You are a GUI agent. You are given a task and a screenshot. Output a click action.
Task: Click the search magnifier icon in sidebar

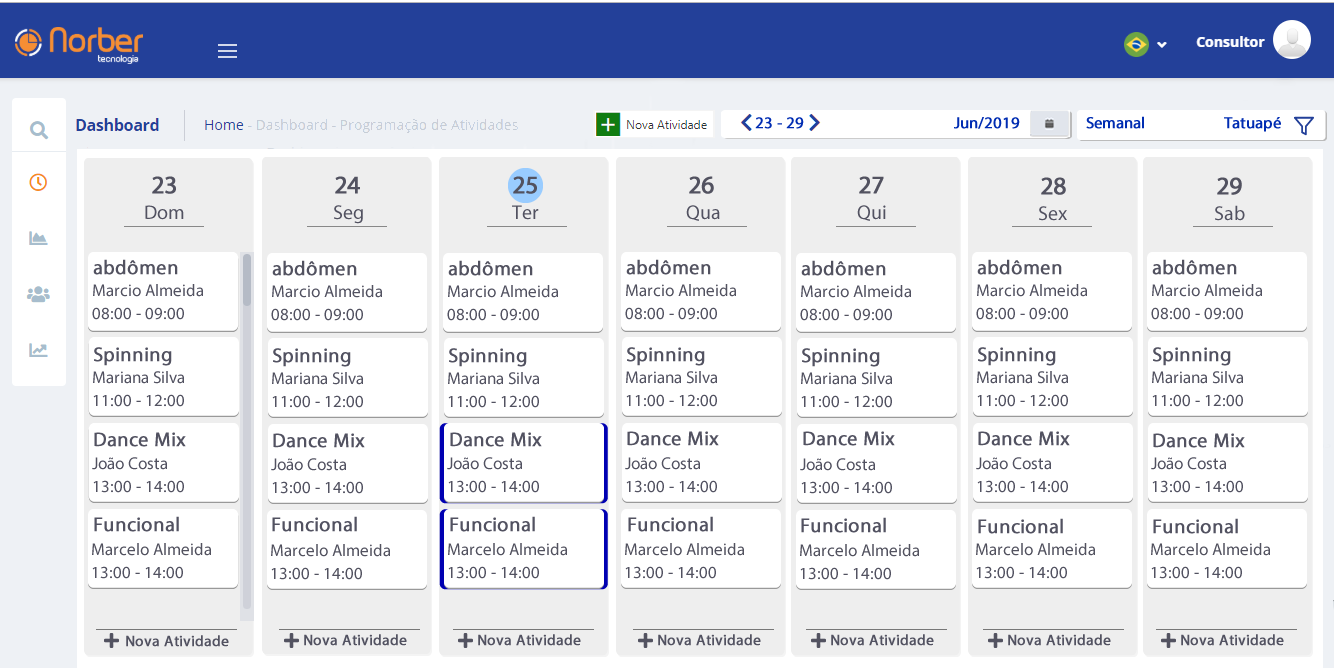[x=39, y=129]
